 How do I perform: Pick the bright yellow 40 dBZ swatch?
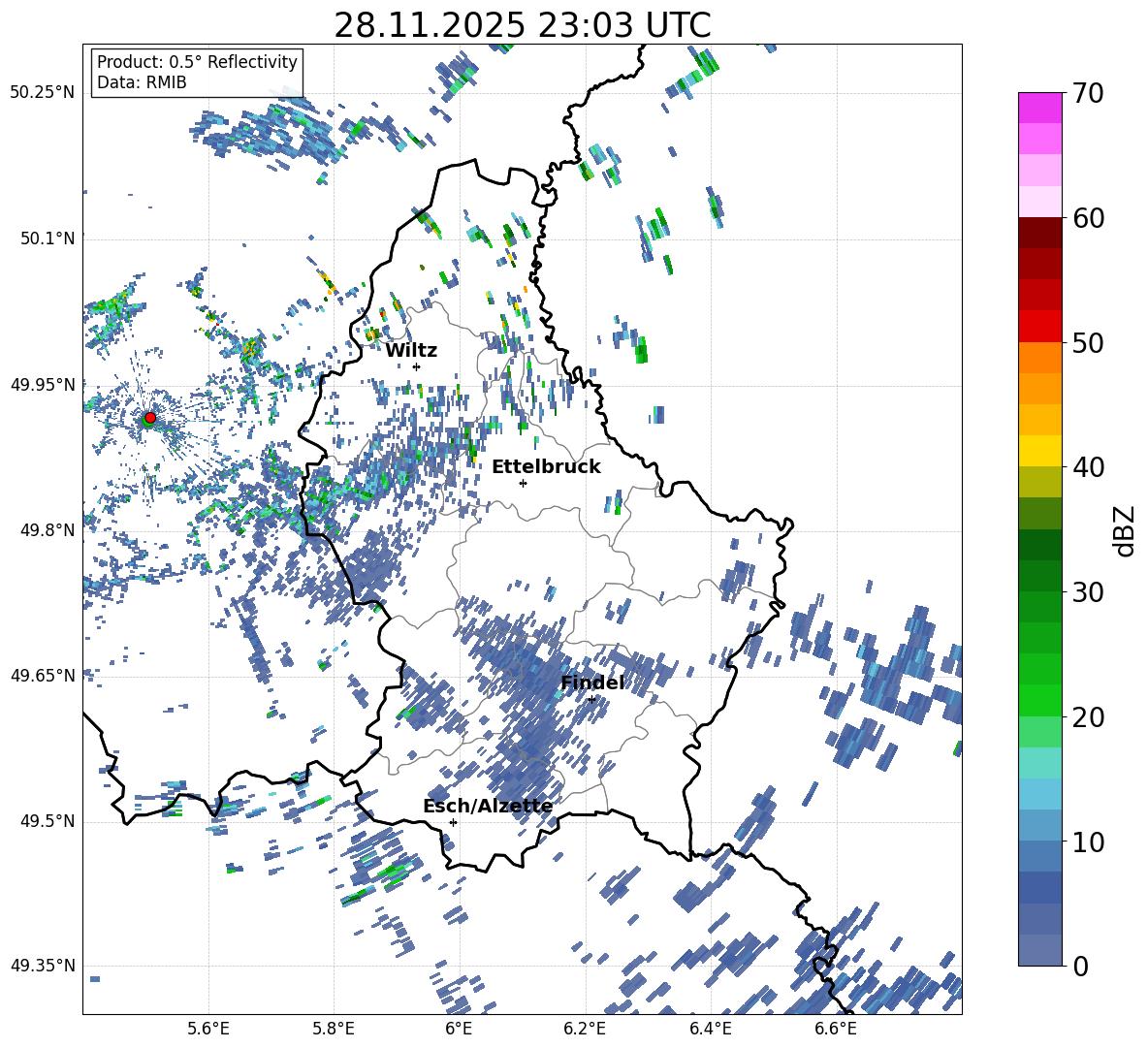(x=1040, y=451)
